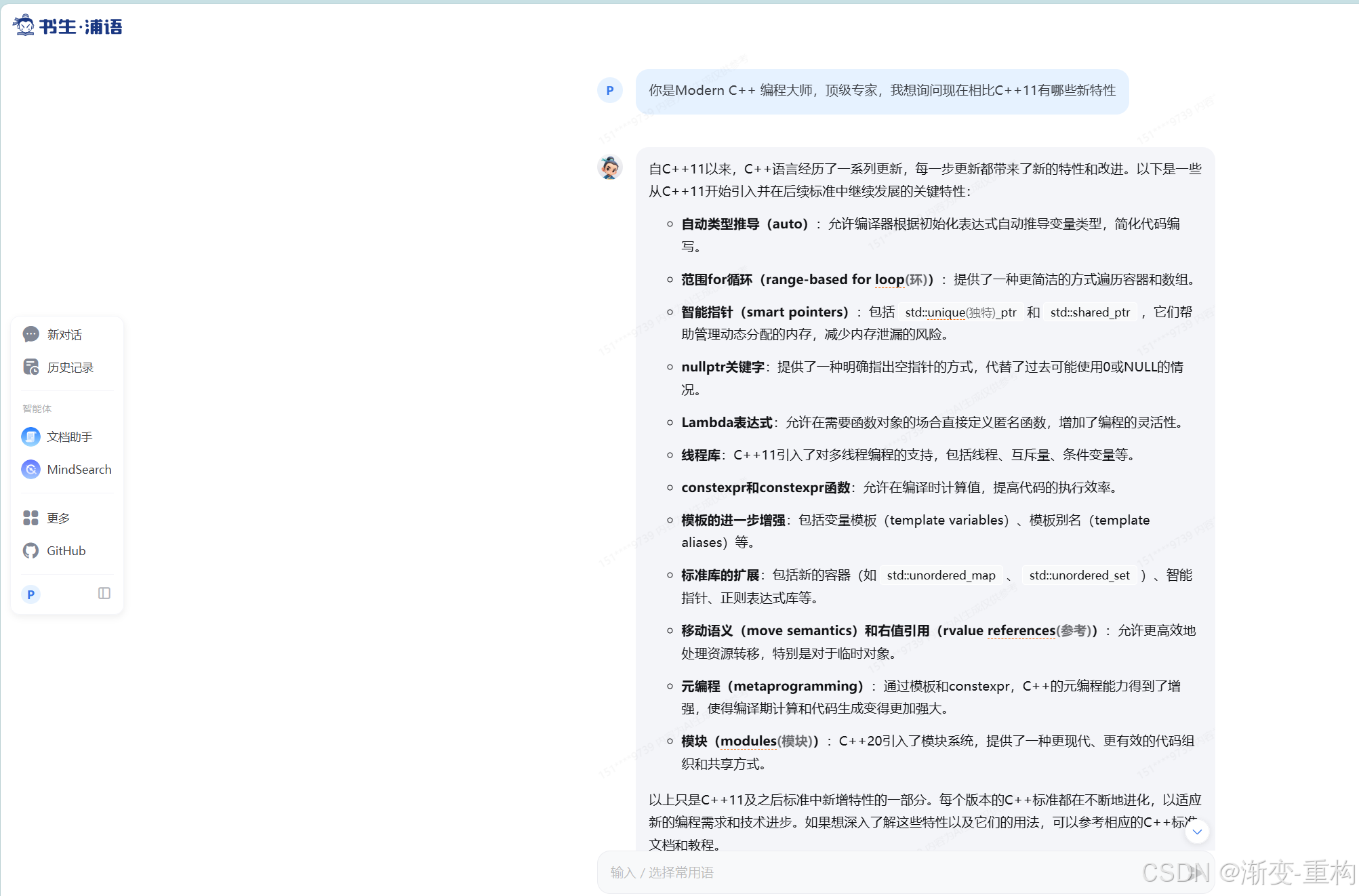This screenshot has width=1359, height=896.
Task: Open the GitHub octocat icon
Action: (31, 550)
